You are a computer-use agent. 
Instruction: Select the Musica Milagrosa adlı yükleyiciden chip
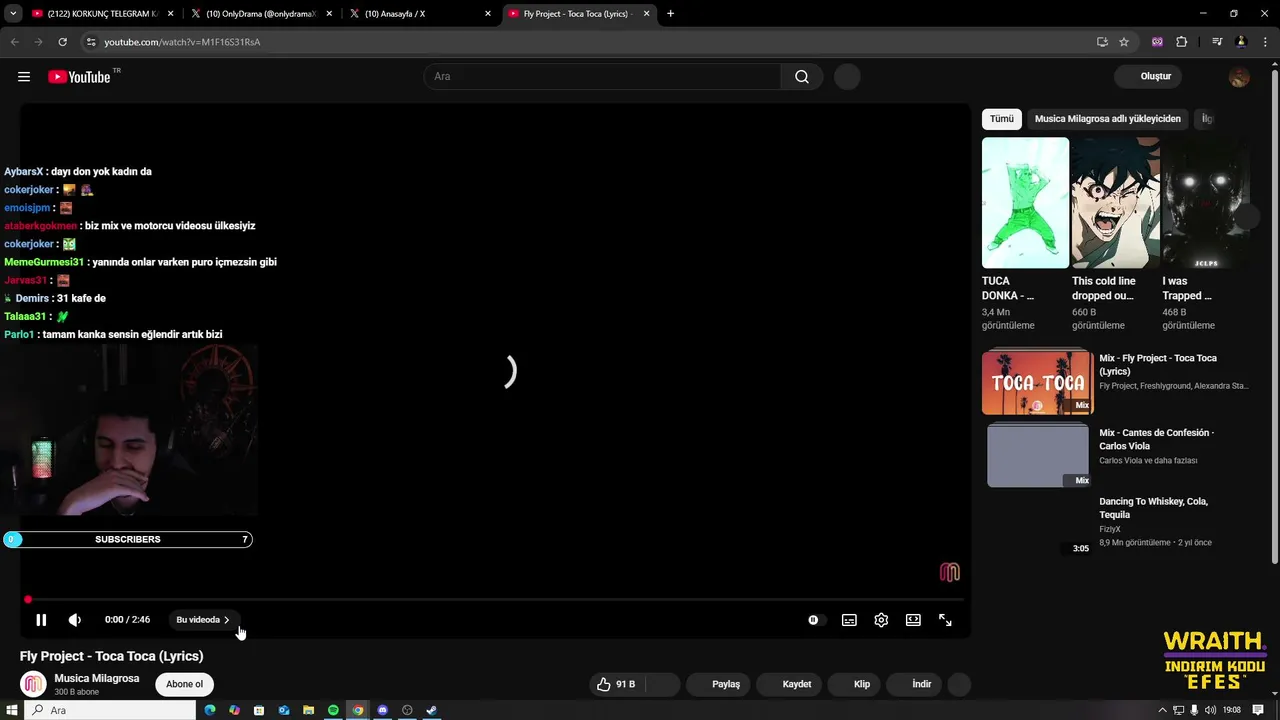coord(1108,119)
